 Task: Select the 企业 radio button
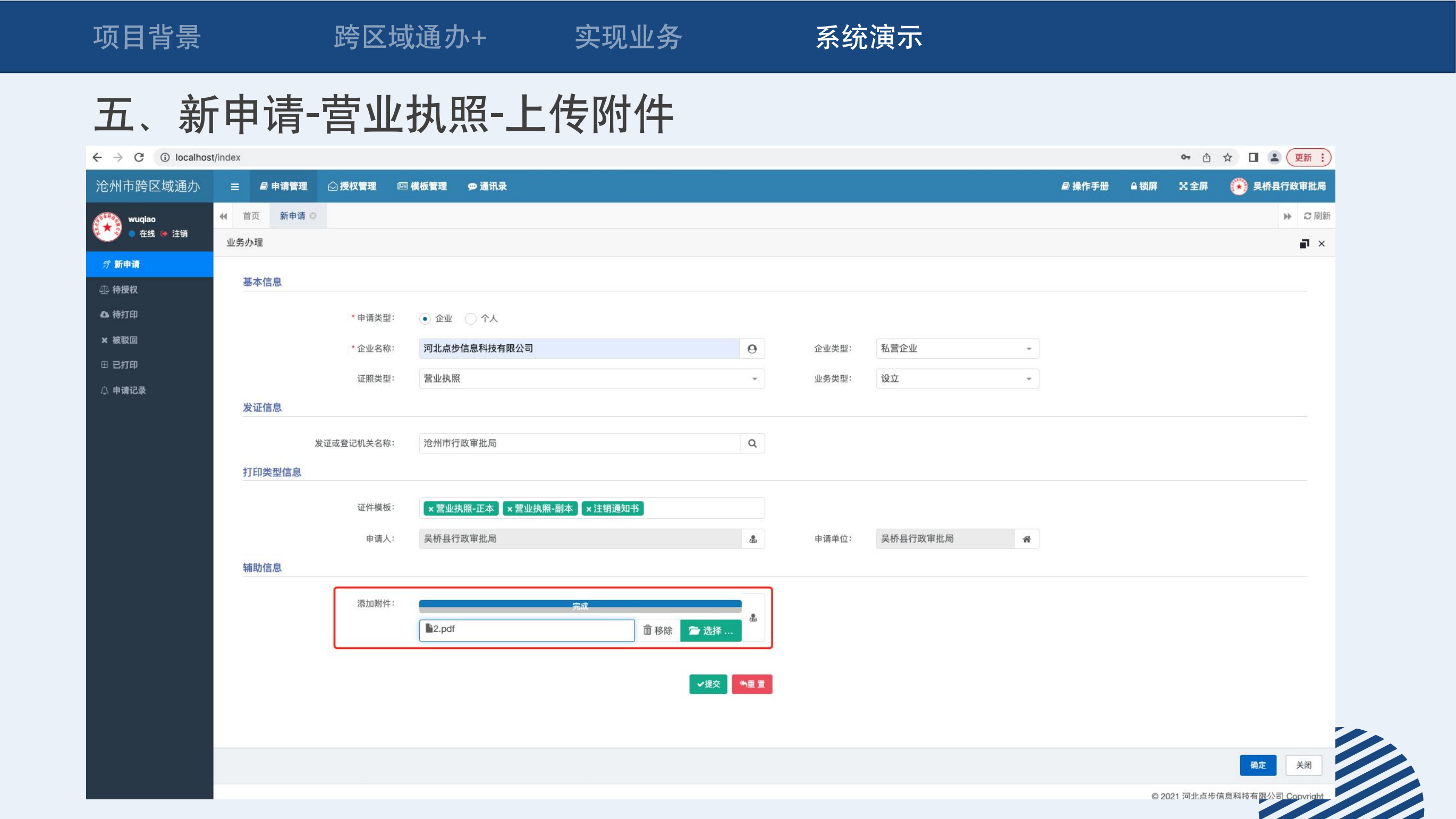[425, 319]
